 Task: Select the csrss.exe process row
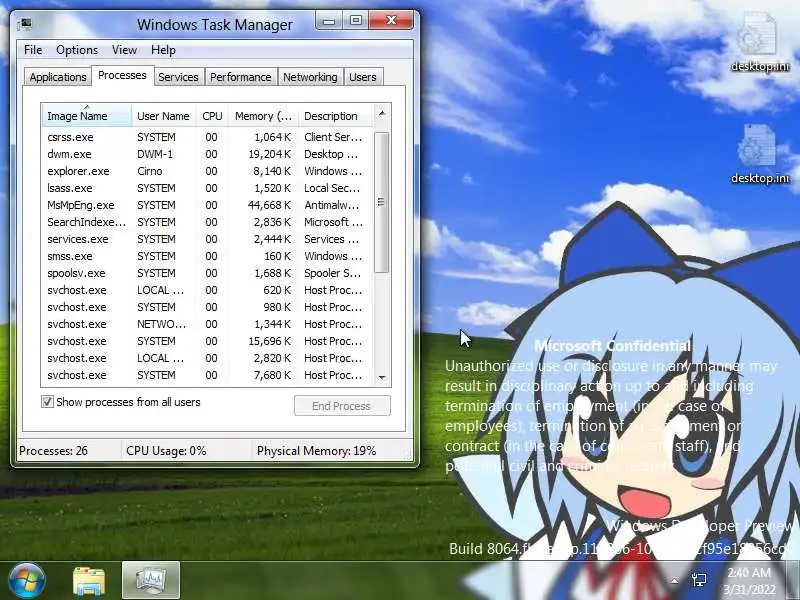pyautogui.click(x=207, y=137)
